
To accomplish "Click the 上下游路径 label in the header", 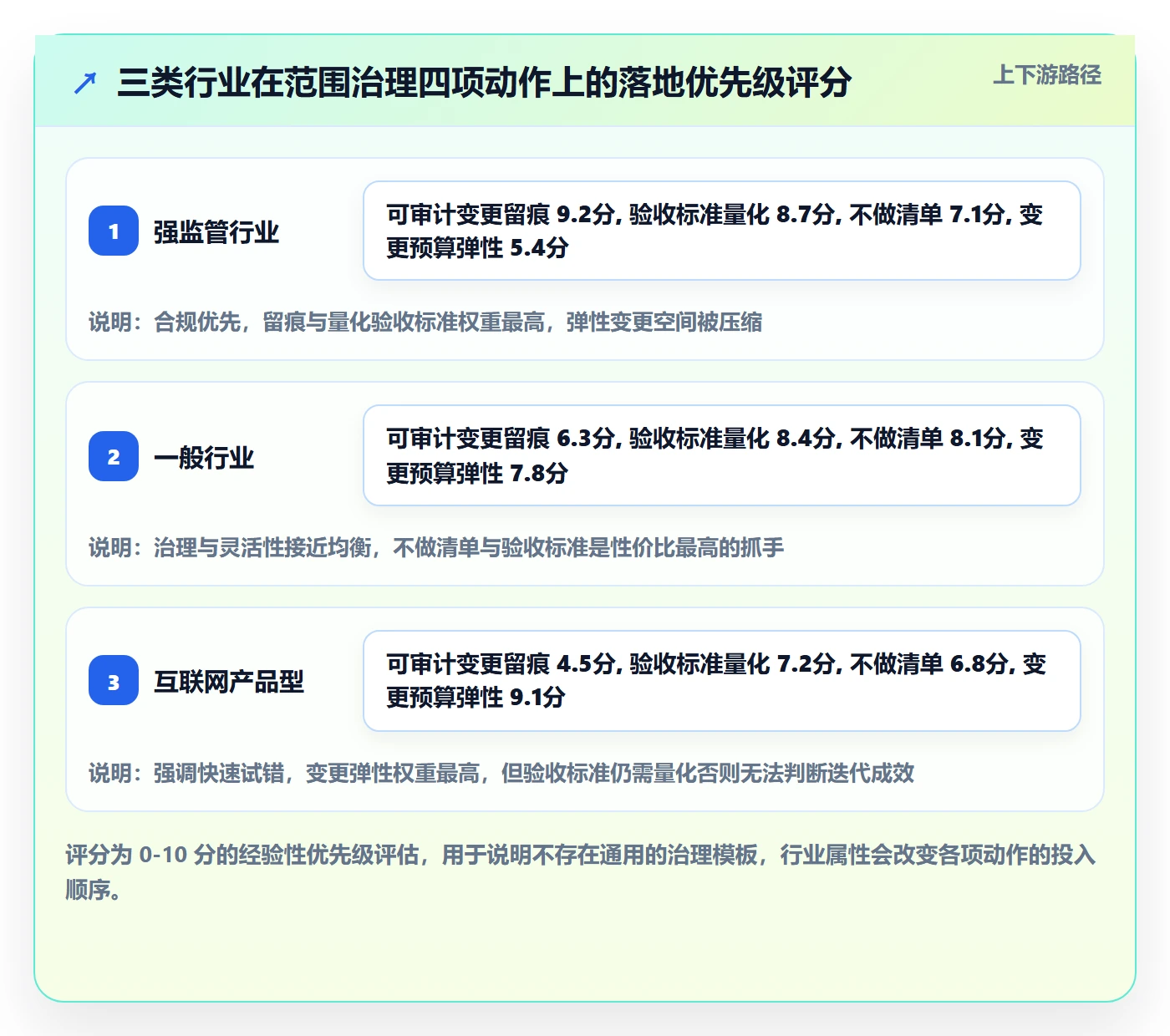I will tap(1047, 75).
